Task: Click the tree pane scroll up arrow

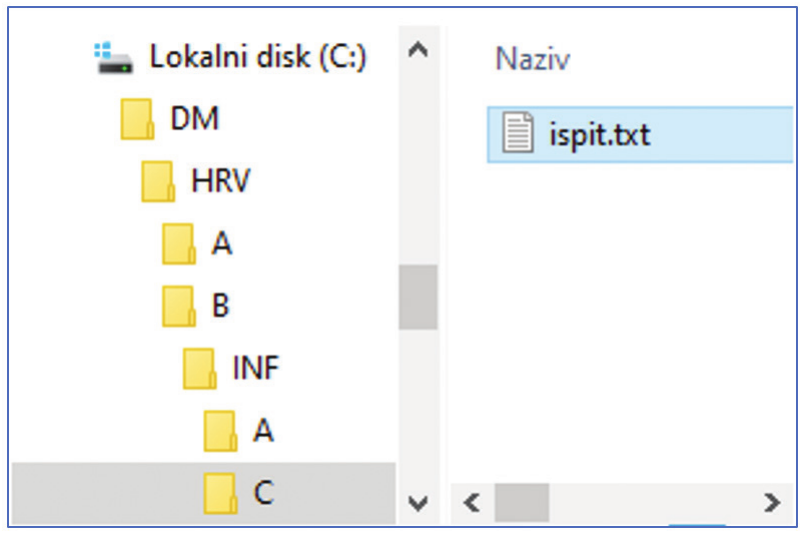Action: pyautogui.click(x=418, y=50)
